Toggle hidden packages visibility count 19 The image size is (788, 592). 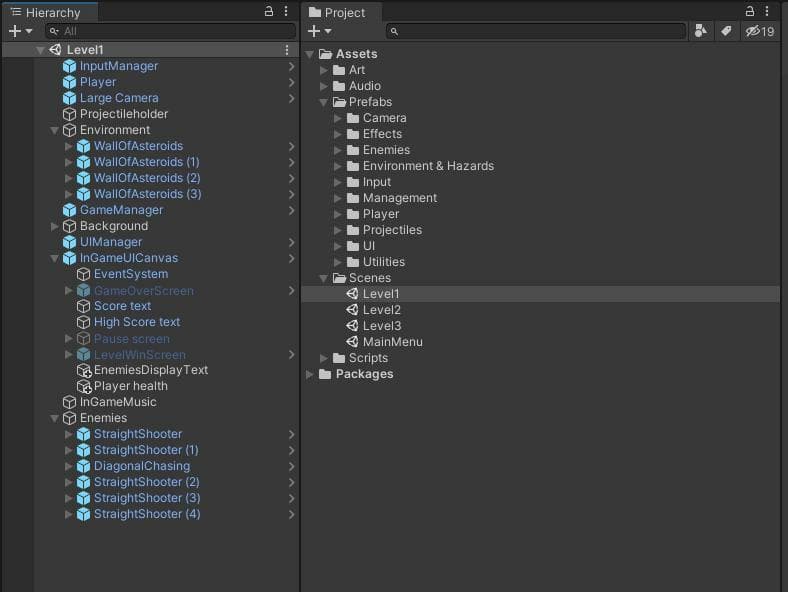[x=760, y=32]
